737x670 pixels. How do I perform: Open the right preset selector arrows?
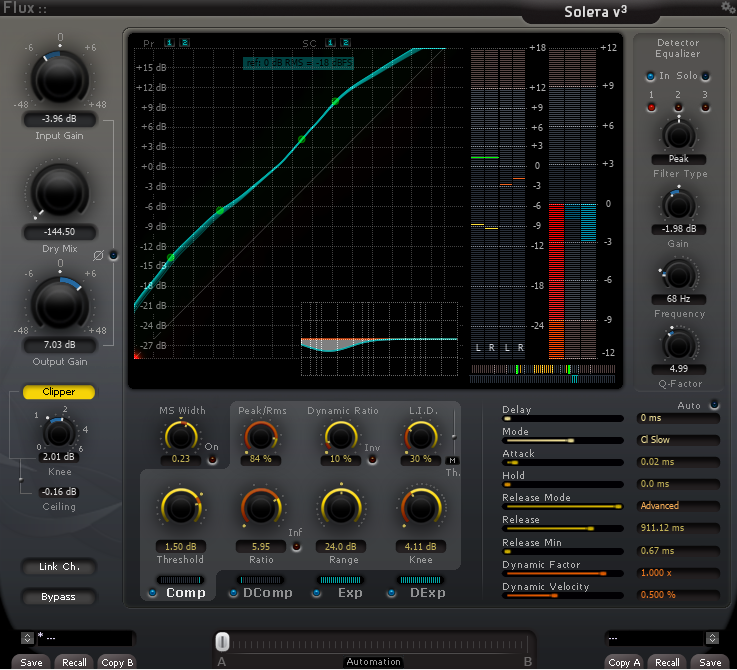[x=713, y=638]
